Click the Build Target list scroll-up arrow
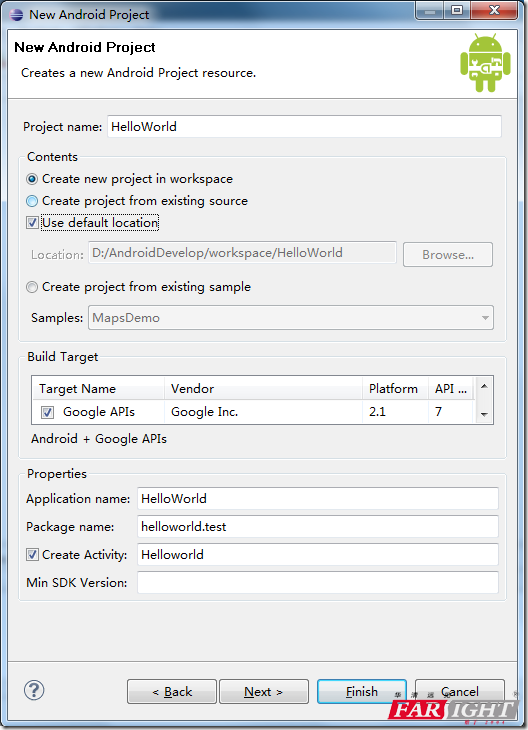This screenshot has width=528, height=730. (x=484, y=386)
